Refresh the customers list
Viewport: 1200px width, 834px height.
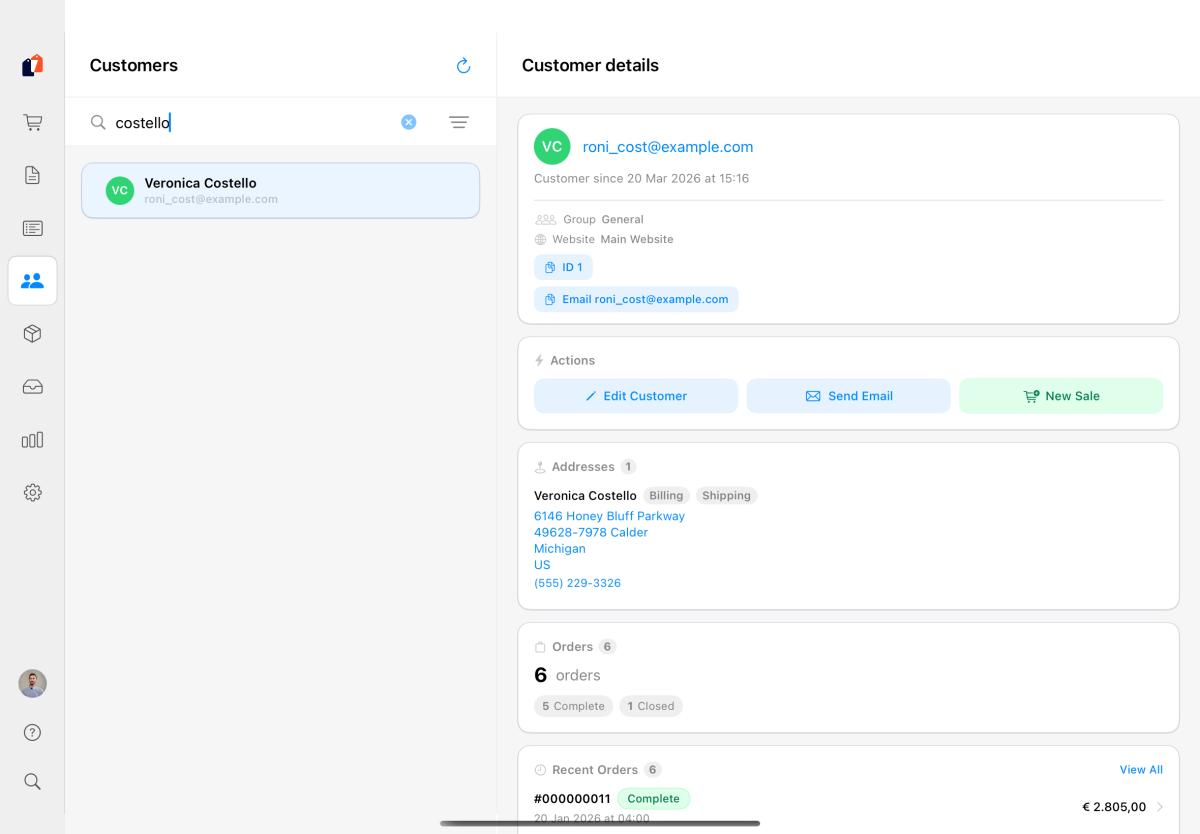(x=463, y=66)
